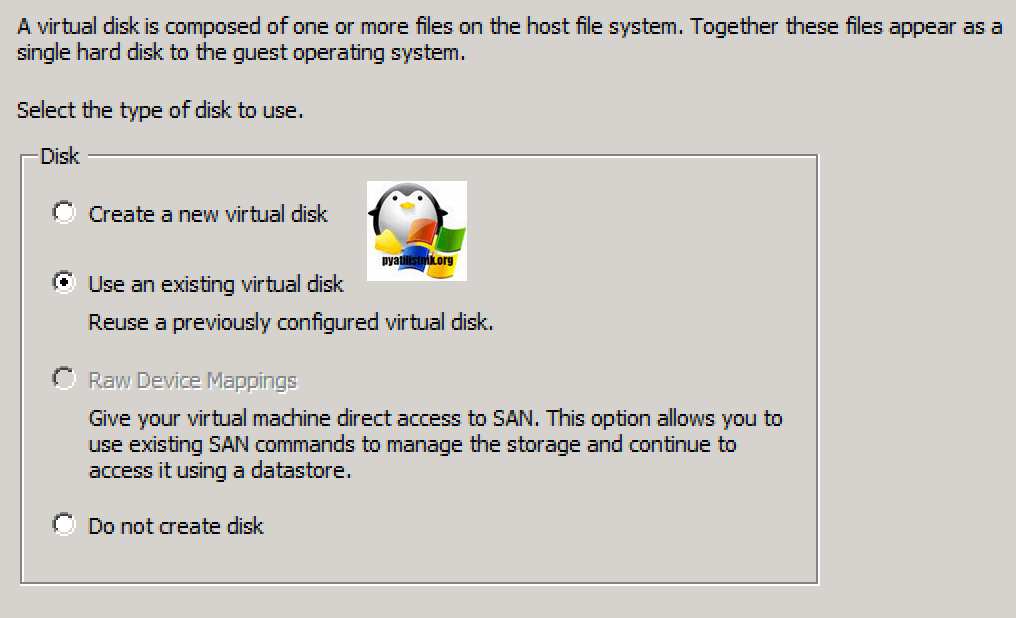
Task: Click the pyatilistnik.org watermark text
Action: pyautogui.click(x=417, y=261)
